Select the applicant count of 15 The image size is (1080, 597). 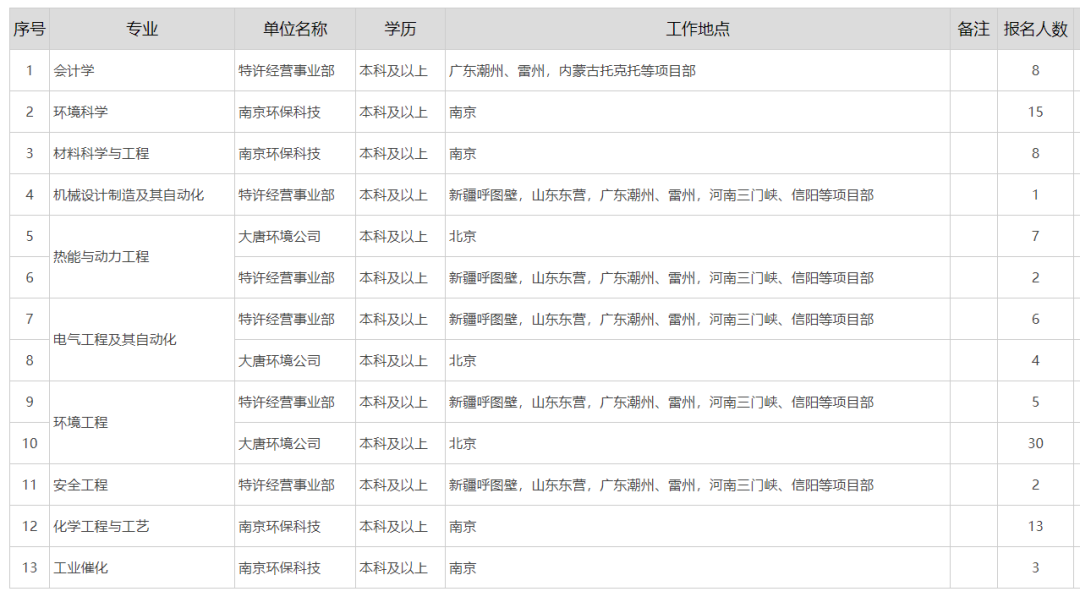pos(1035,112)
